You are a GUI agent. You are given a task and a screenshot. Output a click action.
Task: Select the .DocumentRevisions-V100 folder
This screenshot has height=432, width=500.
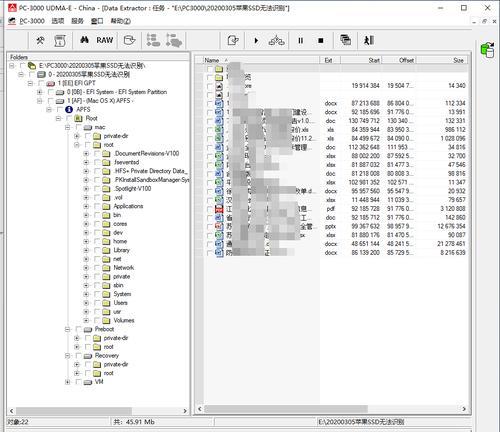pyautogui.click(x=147, y=154)
